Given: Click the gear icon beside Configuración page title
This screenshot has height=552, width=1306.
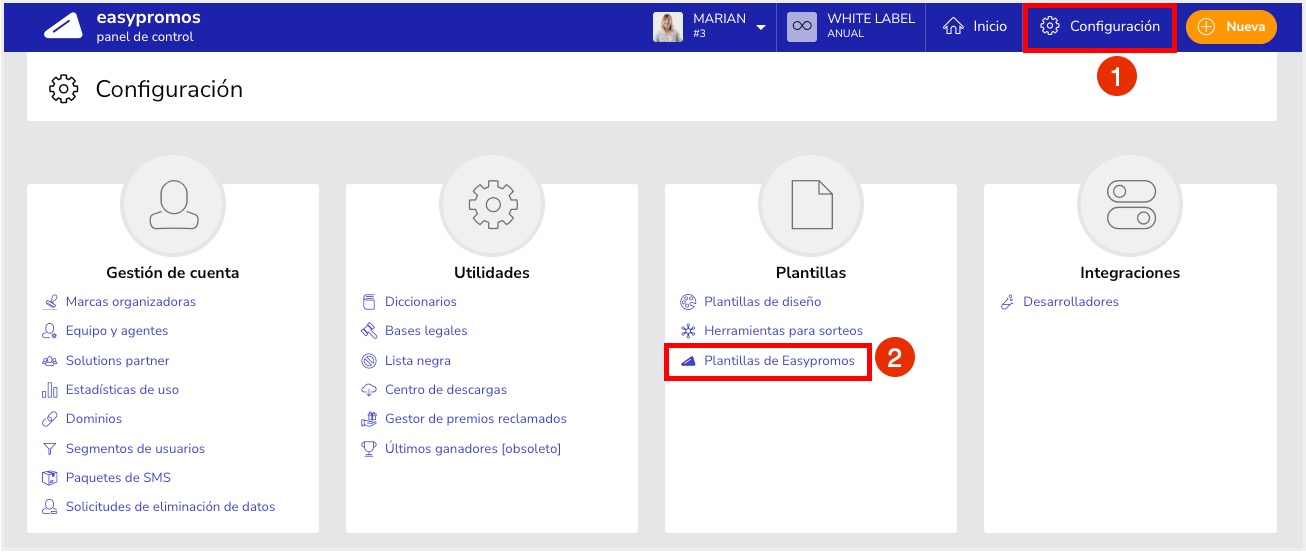Looking at the screenshot, I should pos(63,89).
